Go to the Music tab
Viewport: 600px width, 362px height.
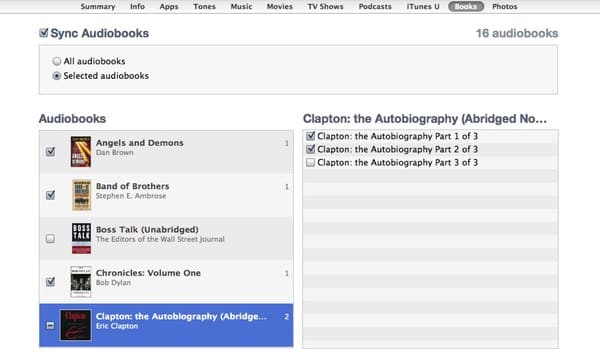(x=241, y=7)
